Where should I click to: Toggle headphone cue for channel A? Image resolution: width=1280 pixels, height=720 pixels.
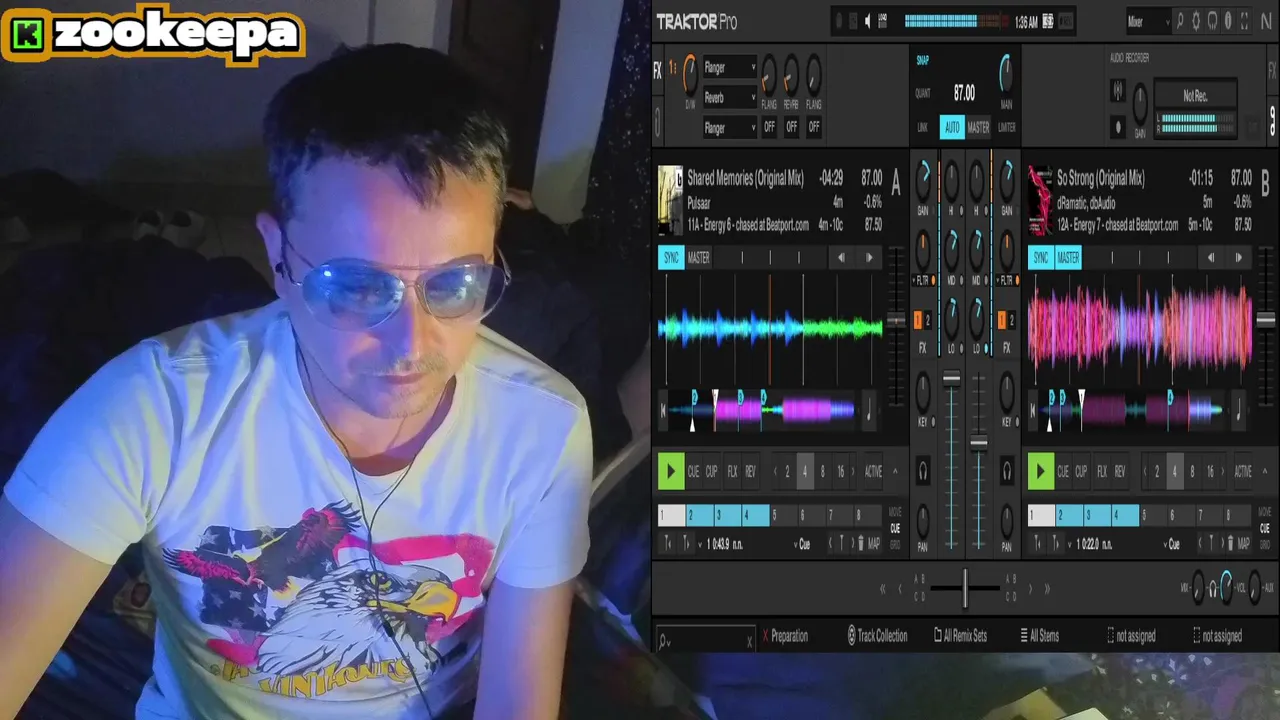coord(923,471)
